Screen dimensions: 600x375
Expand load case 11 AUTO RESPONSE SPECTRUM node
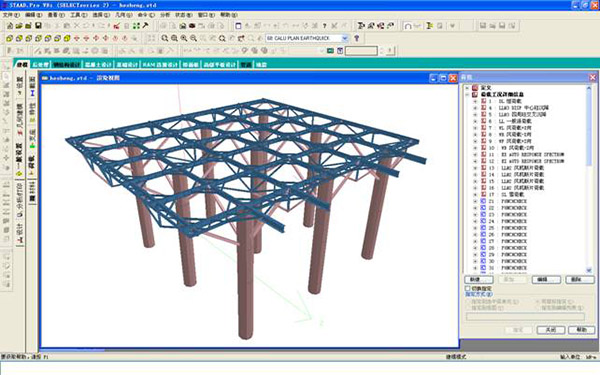pos(475,155)
